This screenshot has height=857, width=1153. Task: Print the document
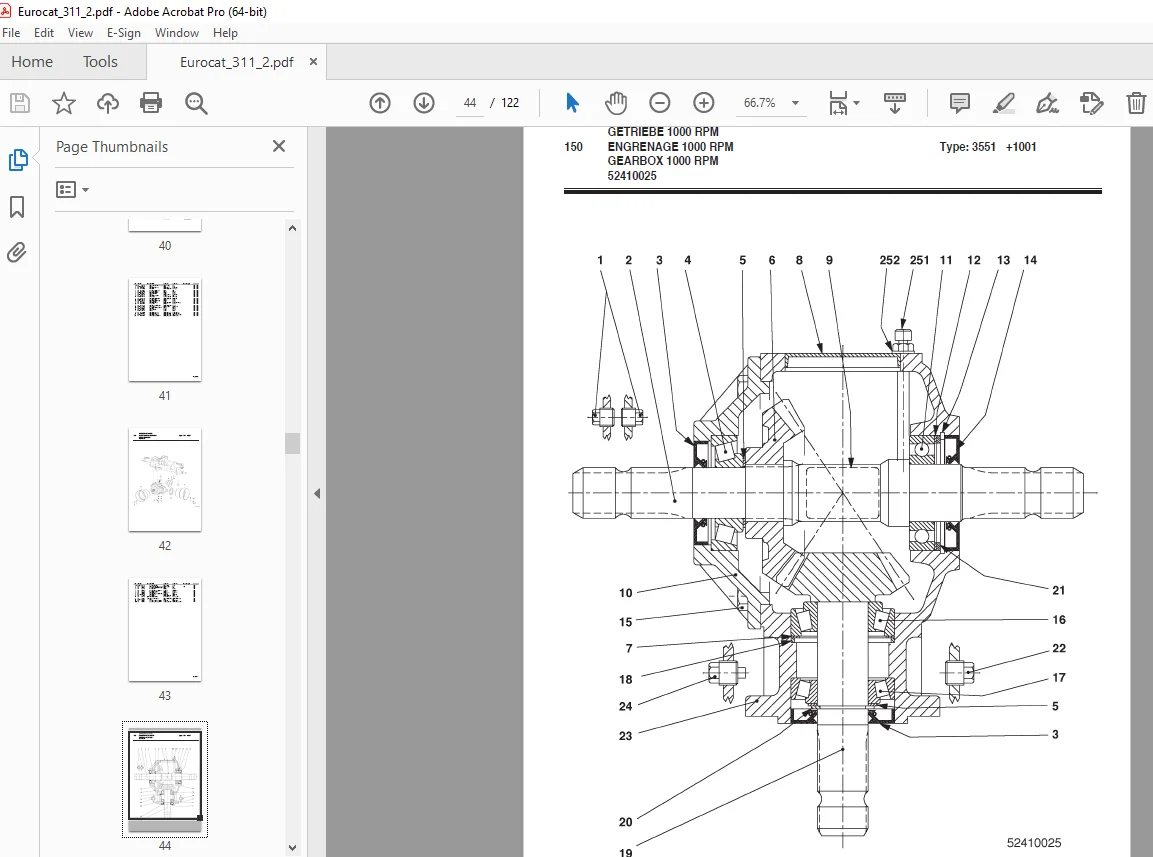[151, 103]
